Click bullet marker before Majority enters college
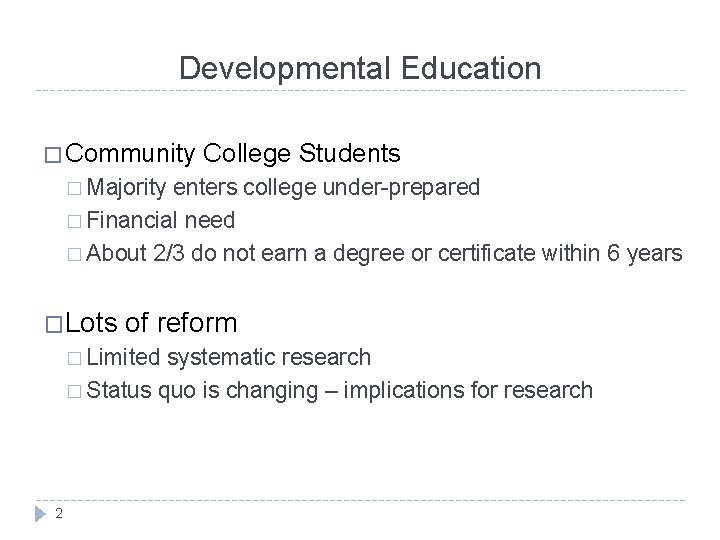 point(78,187)
